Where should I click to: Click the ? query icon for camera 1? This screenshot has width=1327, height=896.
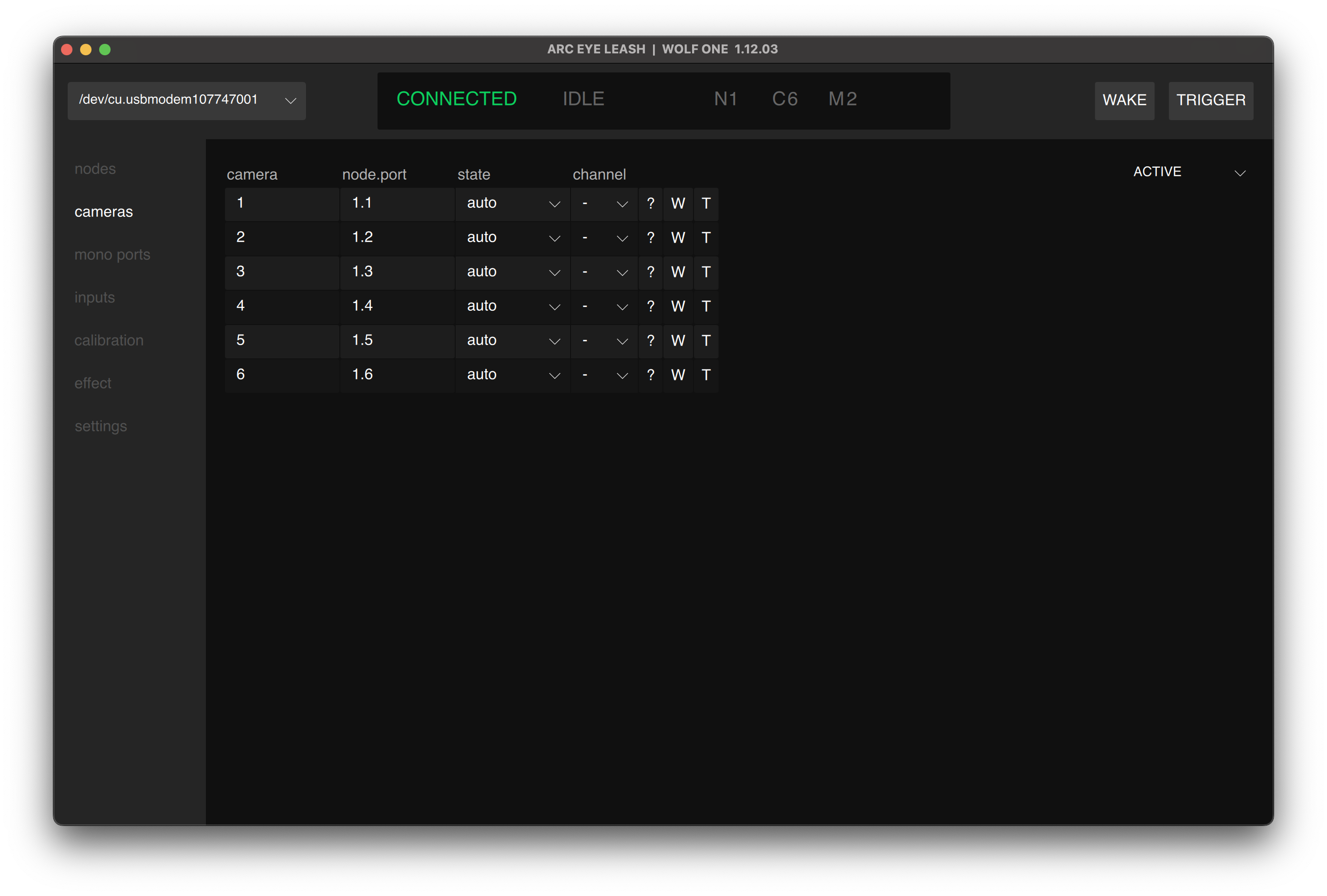[650, 204]
